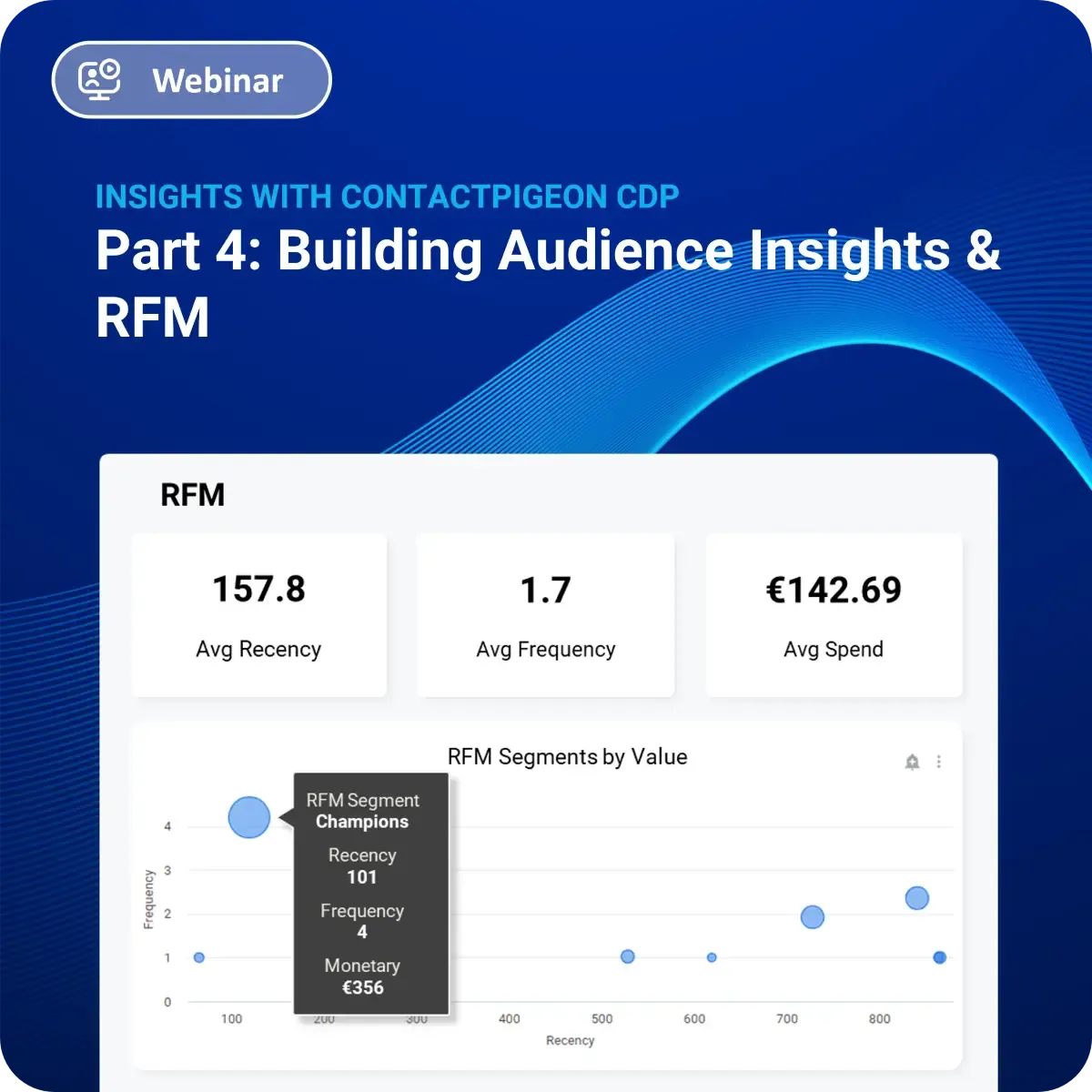Click the tooltip Recency value 101
This screenshot has width=1092, height=1092.
click(361, 877)
